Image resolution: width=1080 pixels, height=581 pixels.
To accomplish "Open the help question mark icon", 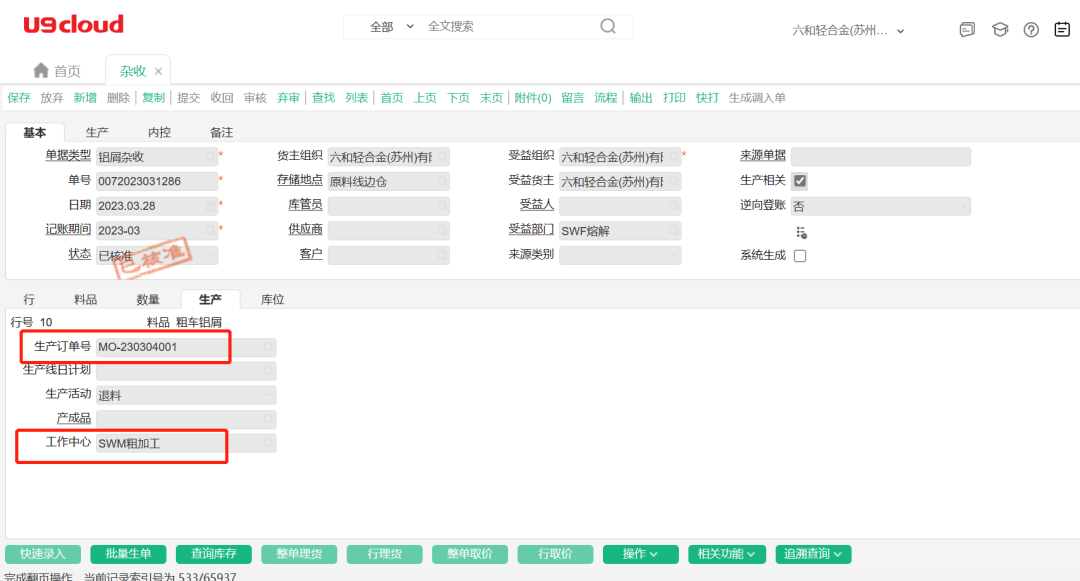I will (x=1031, y=30).
